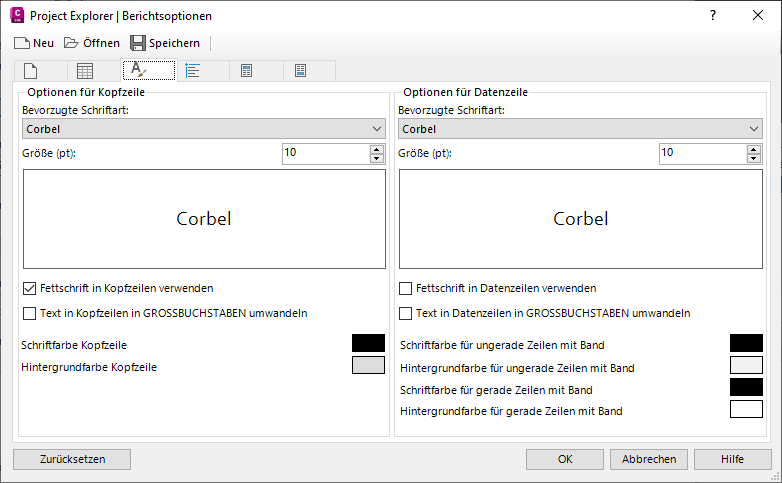Enable GROSSBUCHSTABEN for Kopfzeilen text
Viewport: 782px width, 483px height.
click(x=29, y=313)
